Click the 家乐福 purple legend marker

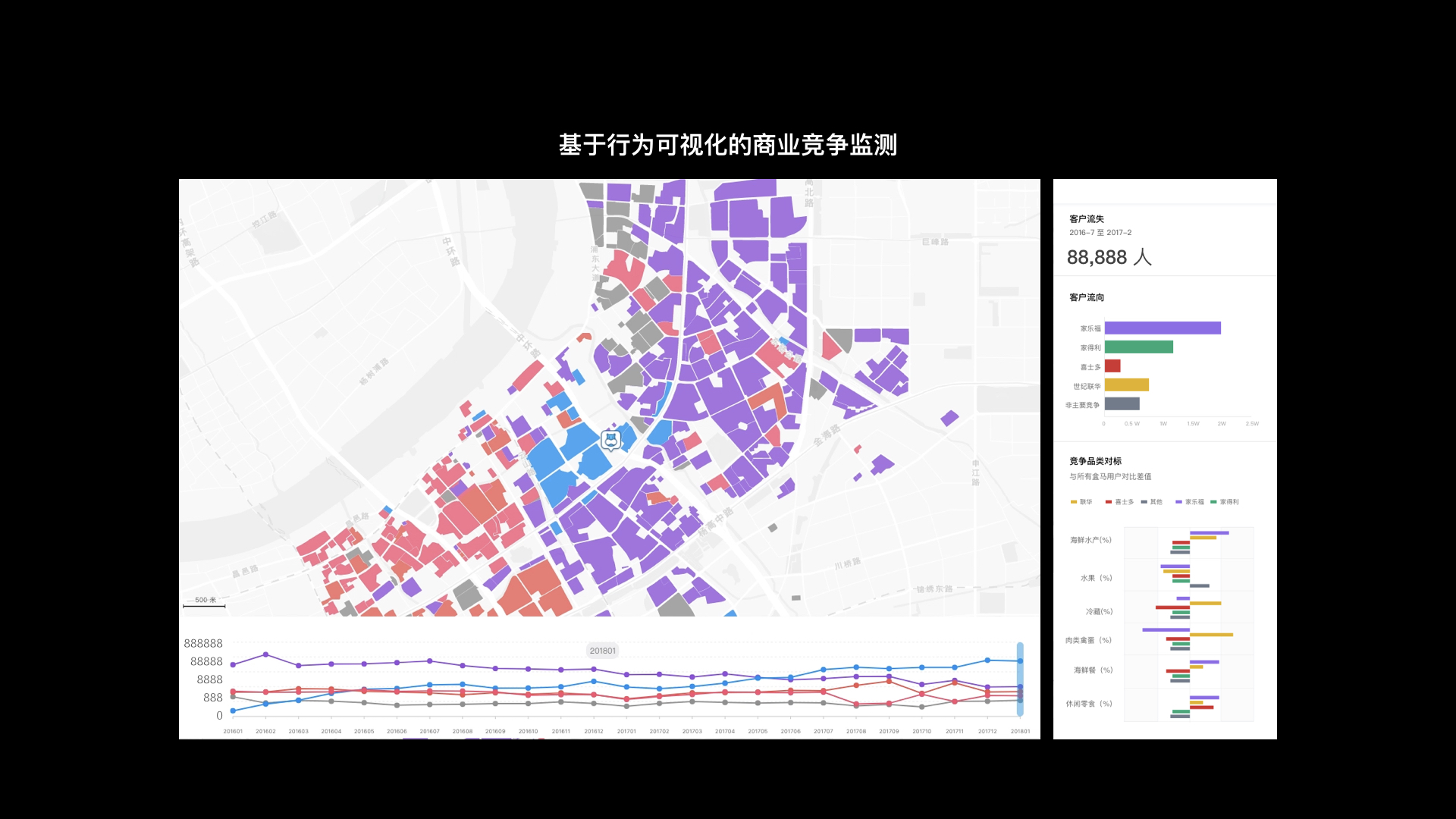(1178, 502)
